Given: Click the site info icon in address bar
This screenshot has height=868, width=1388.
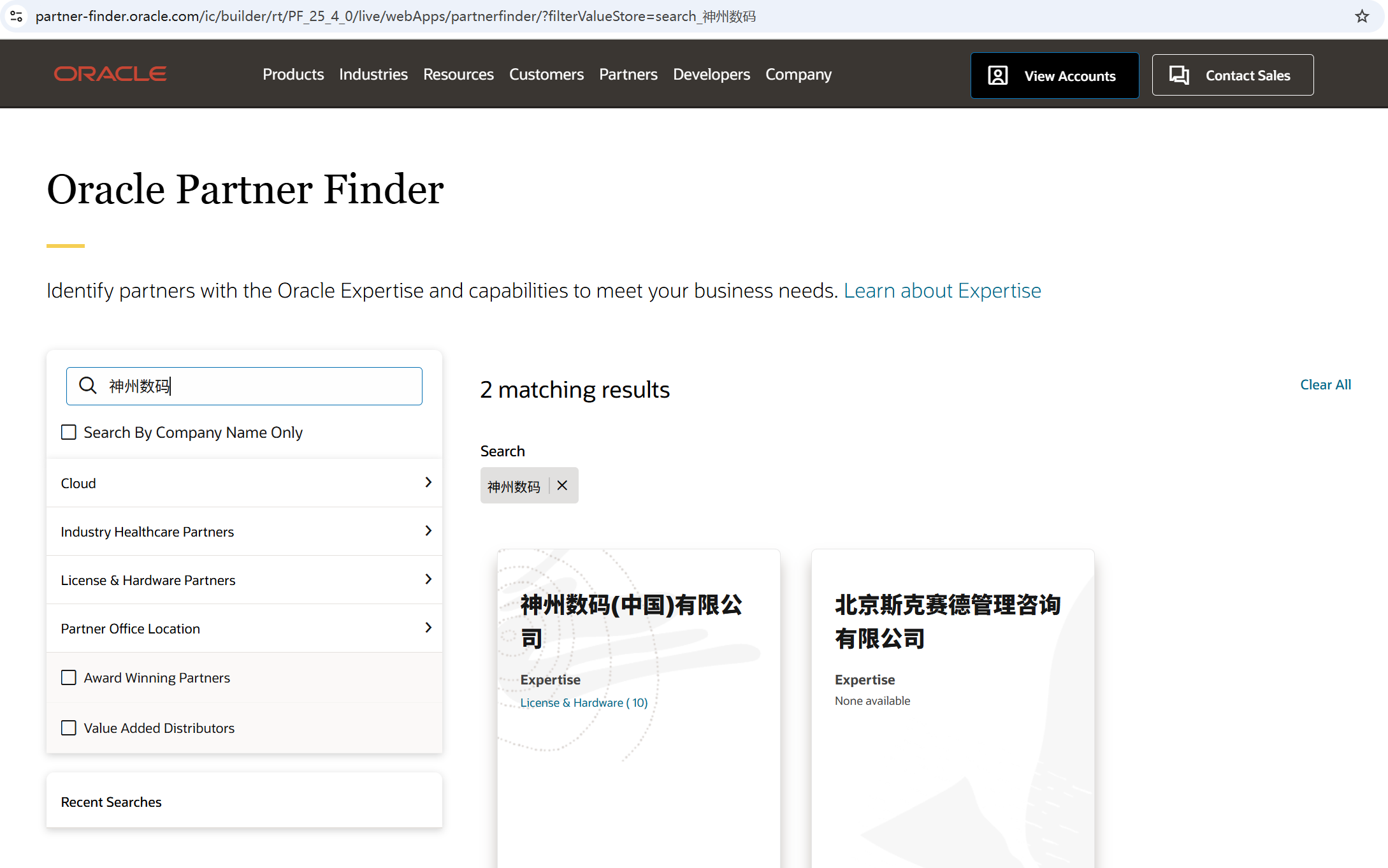Looking at the screenshot, I should (17, 16).
